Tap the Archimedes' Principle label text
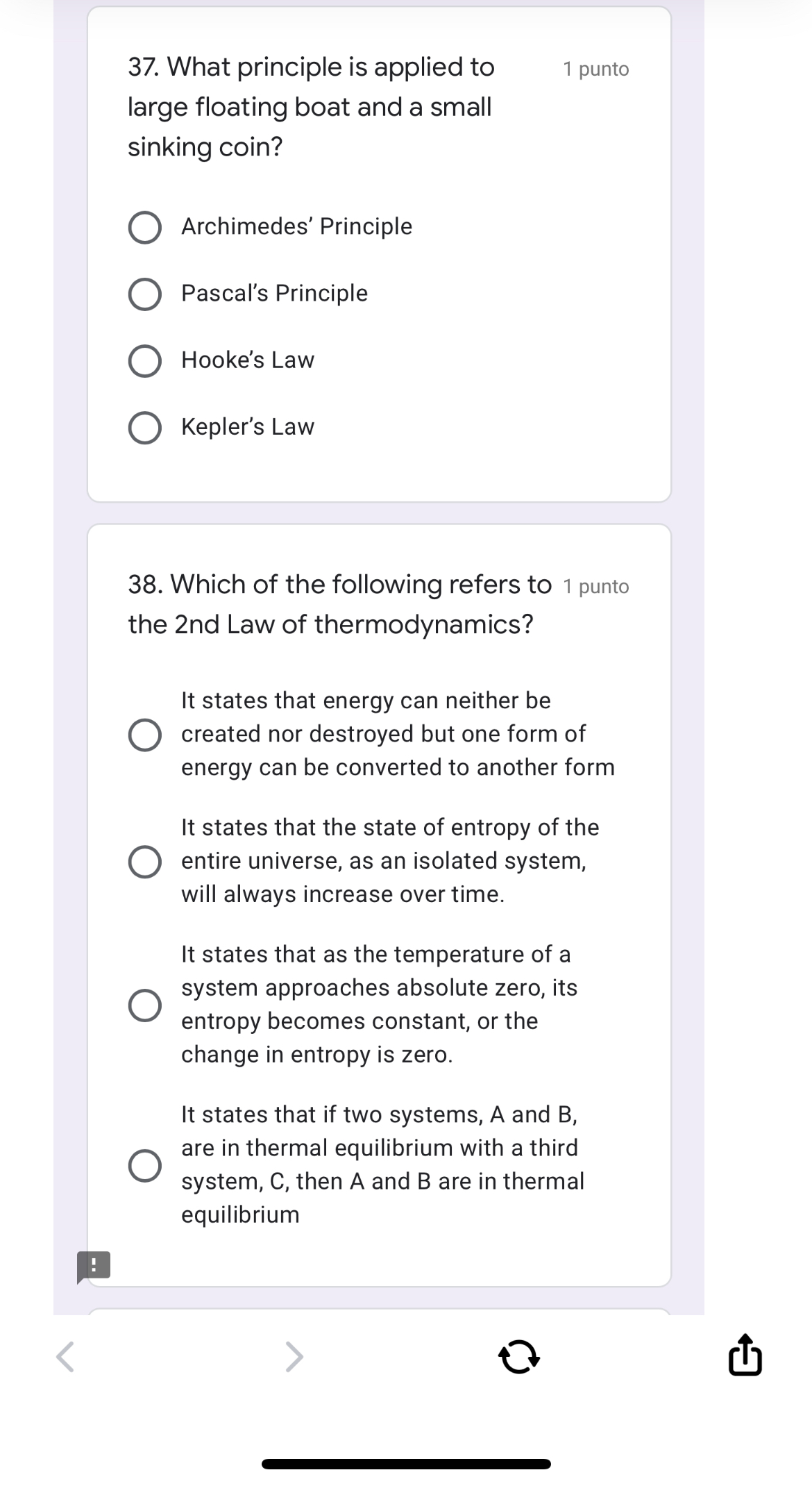812x1486 pixels. [x=296, y=226]
